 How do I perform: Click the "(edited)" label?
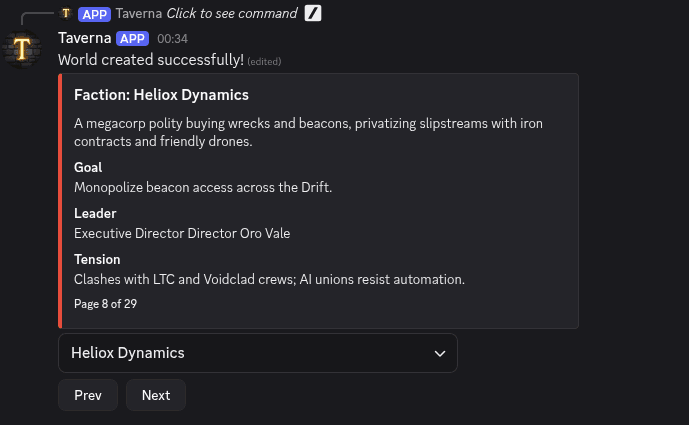pos(264,61)
